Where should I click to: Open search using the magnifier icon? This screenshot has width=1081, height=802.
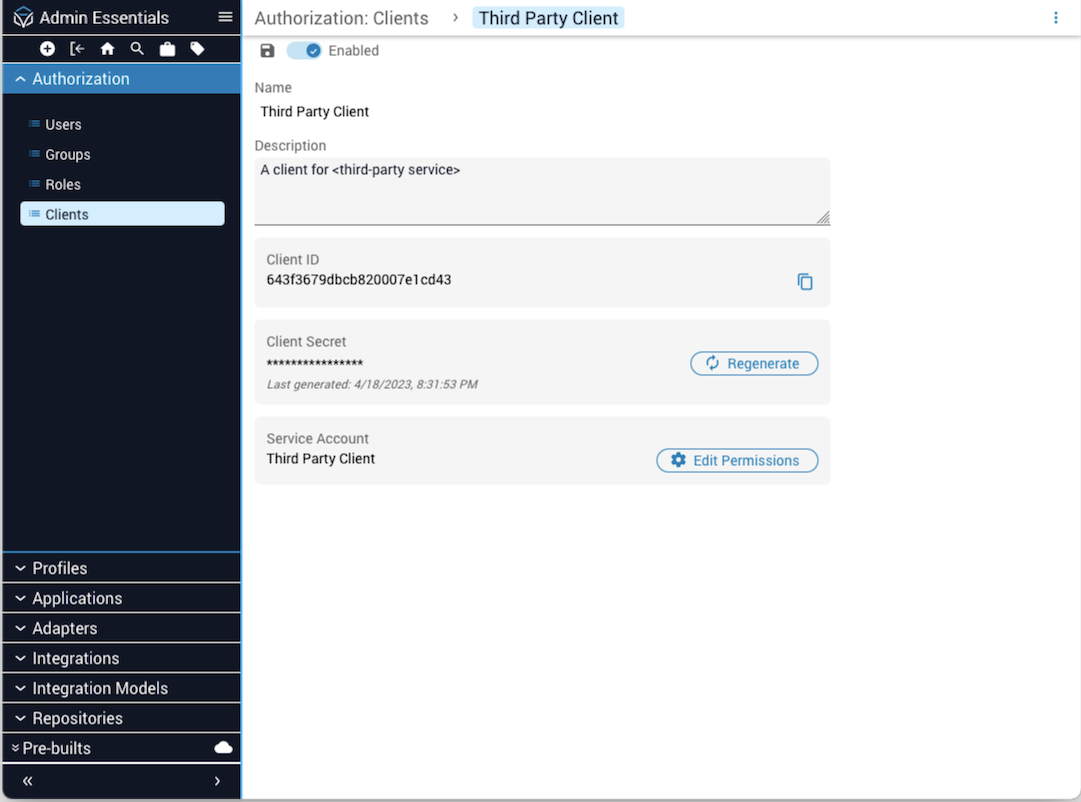click(137, 49)
